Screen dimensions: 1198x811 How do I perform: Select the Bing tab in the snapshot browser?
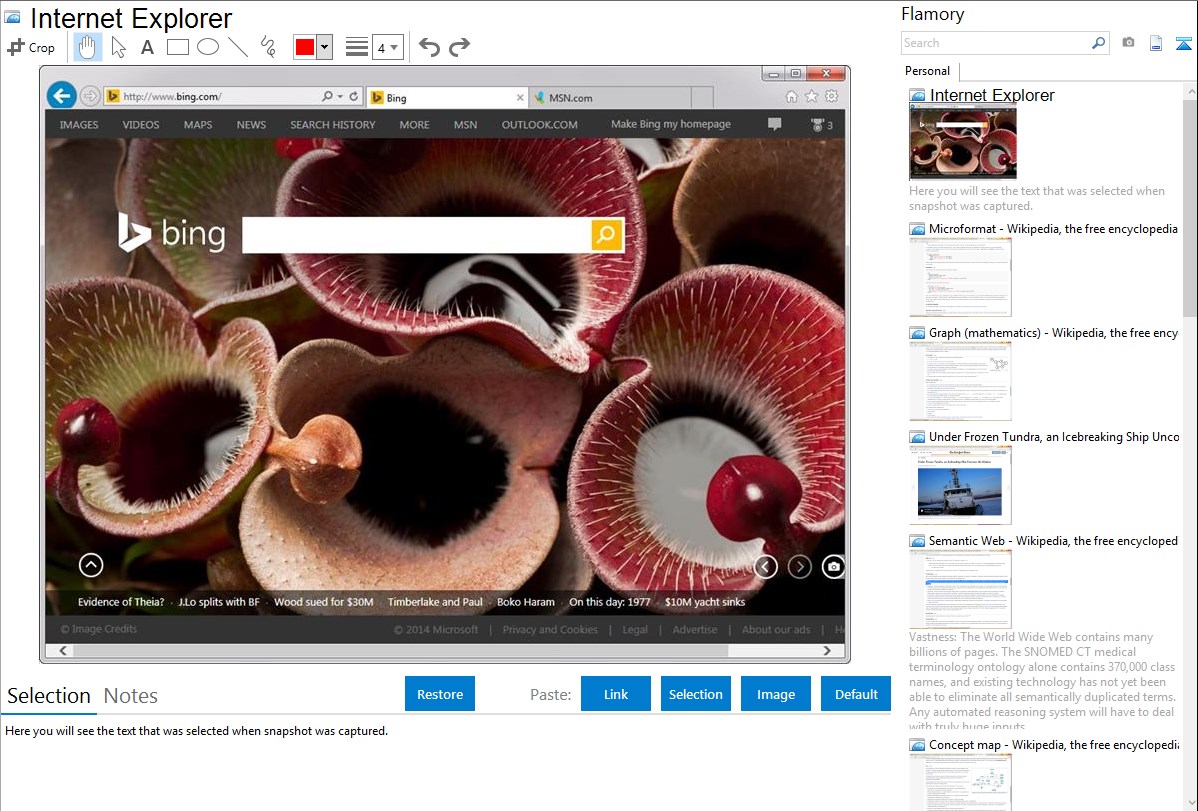coord(448,97)
